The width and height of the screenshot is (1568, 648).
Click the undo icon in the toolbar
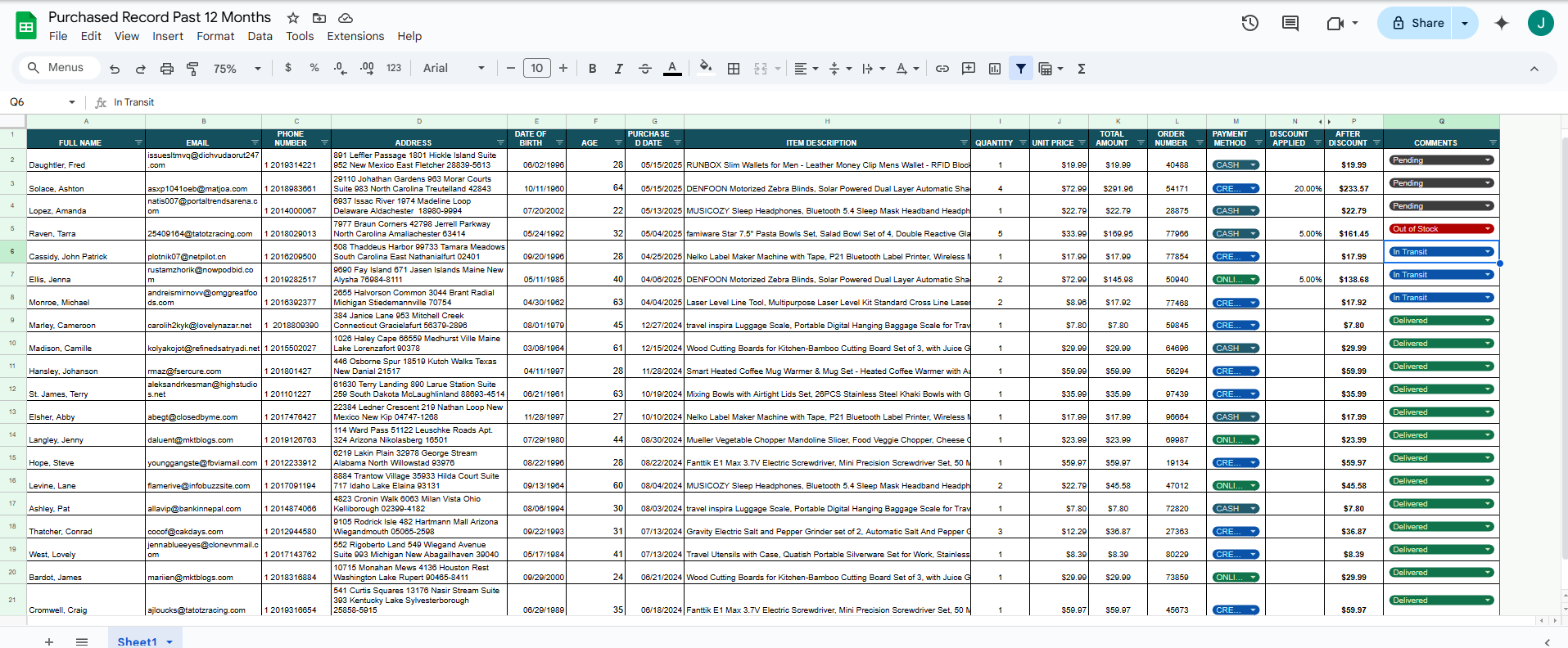115,69
